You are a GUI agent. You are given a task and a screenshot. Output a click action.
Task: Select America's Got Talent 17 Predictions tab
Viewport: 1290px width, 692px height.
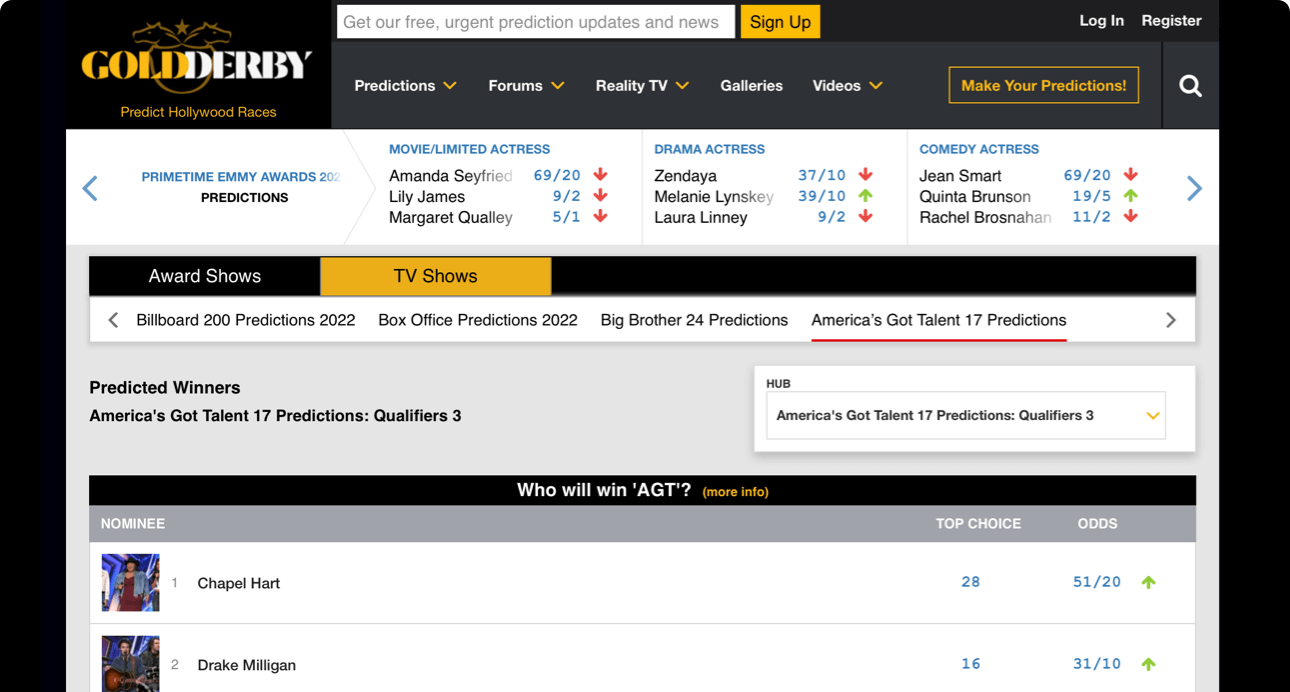coord(939,320)
